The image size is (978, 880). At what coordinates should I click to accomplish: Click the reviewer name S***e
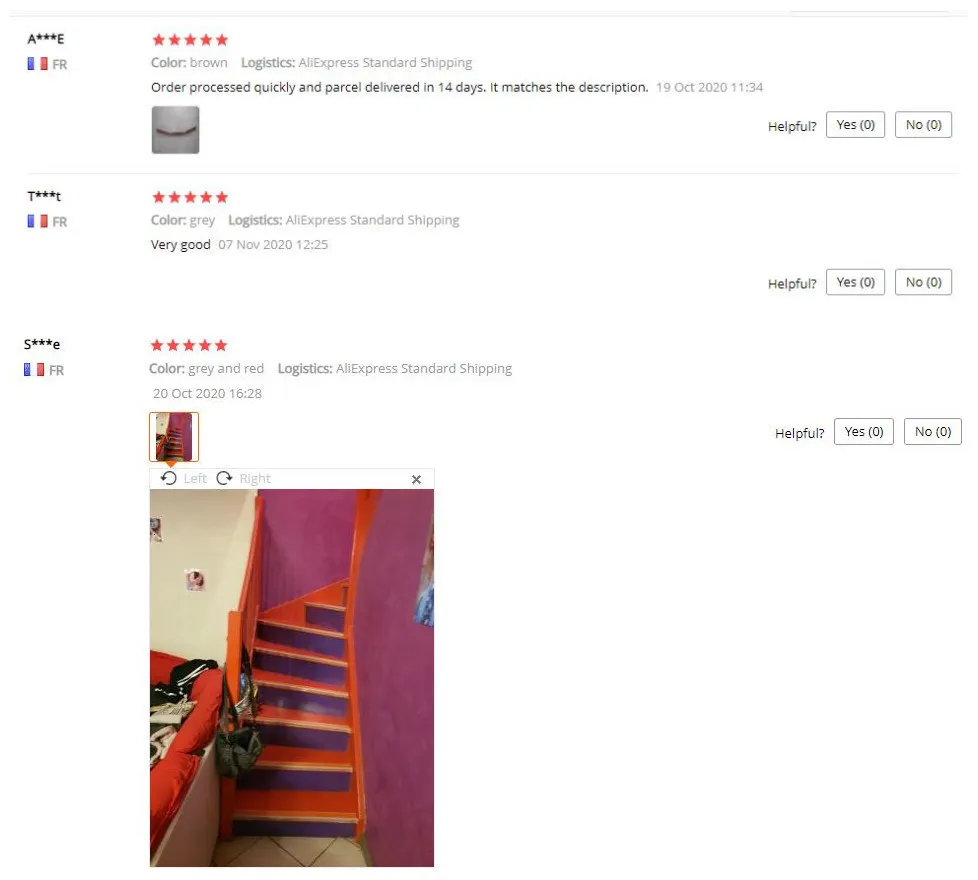click(42, 344)
